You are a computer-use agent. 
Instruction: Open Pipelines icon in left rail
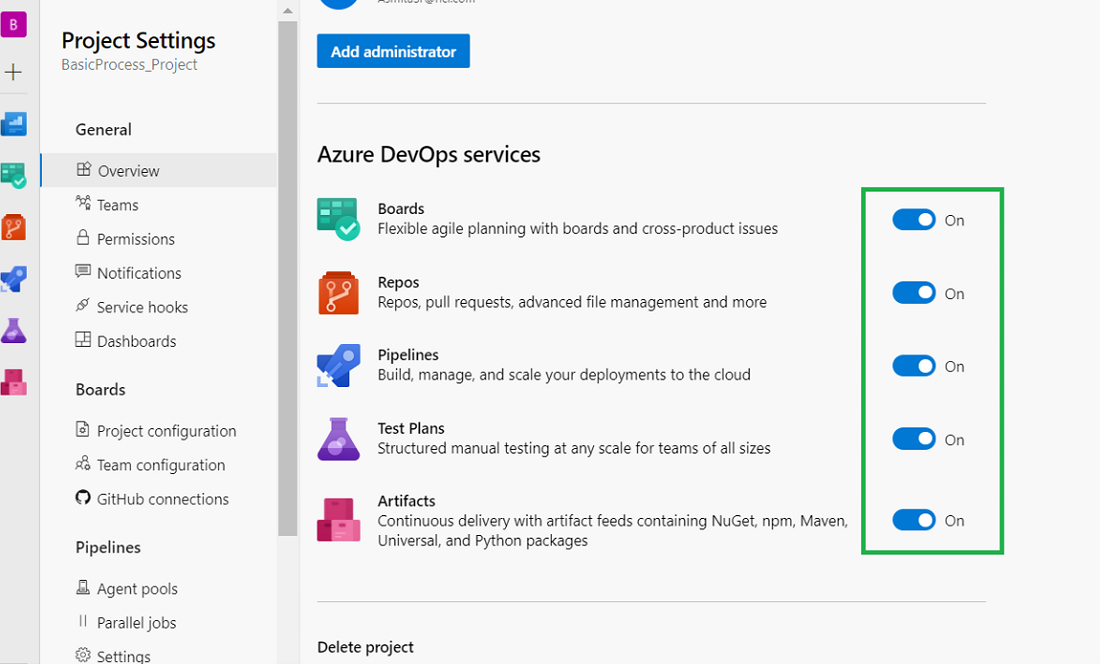click(13, 279)
